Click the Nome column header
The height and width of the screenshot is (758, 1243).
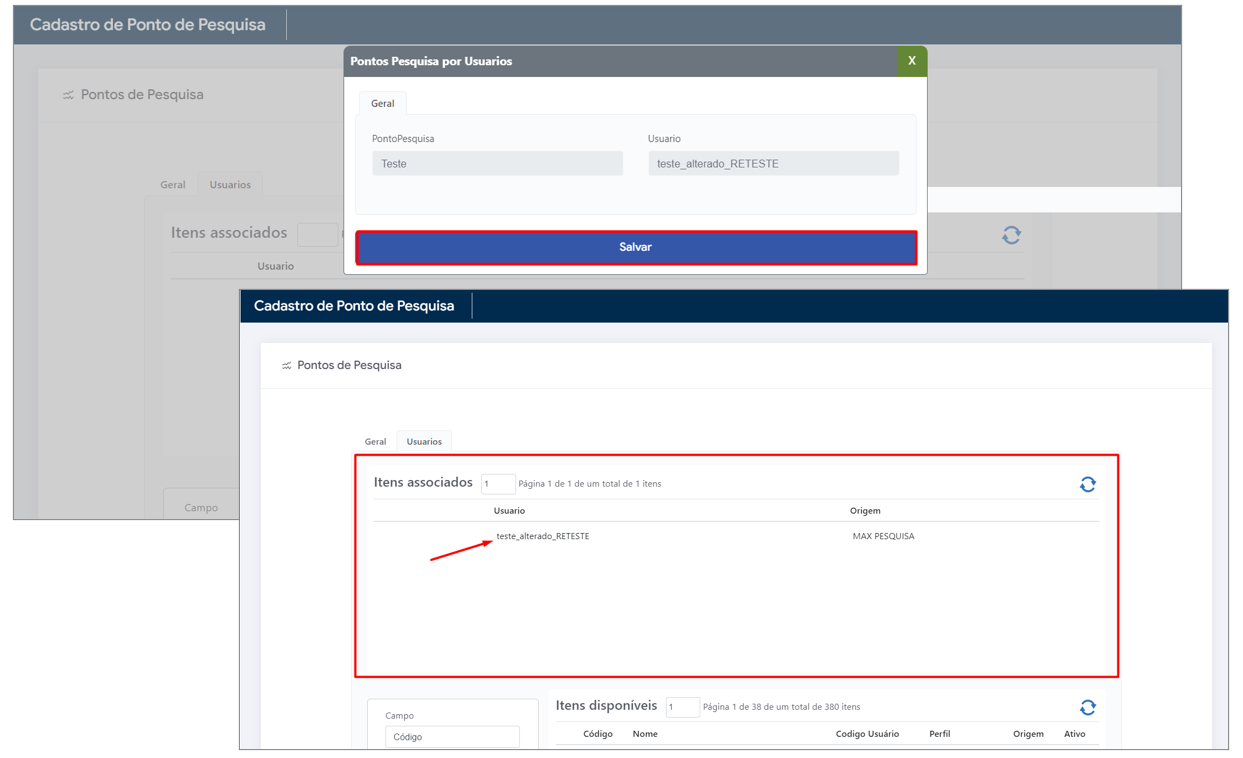(645, 734)
